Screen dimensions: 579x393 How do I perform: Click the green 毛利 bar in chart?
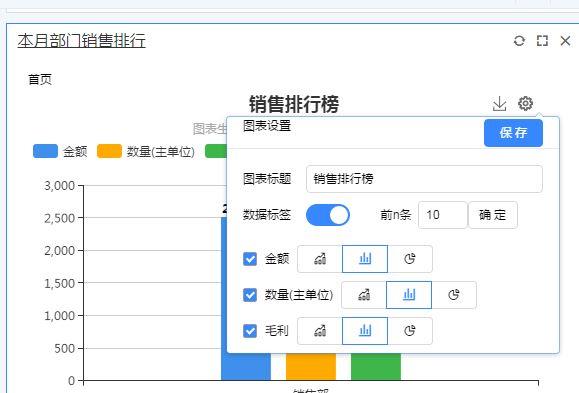pyautogui.click(x=376, y=367)
